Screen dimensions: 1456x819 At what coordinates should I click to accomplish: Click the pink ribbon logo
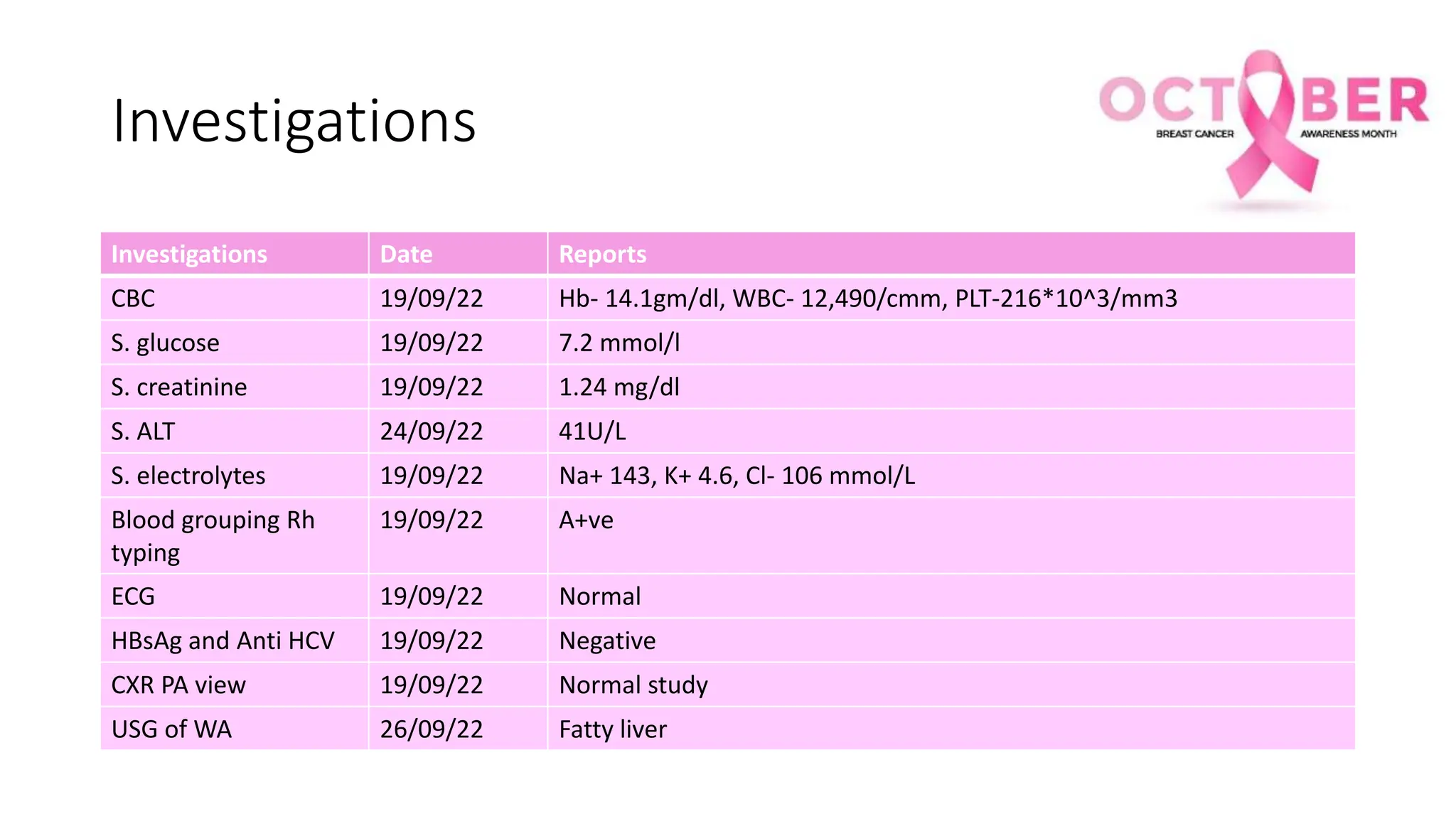pyautogui.click(x=1265, y=128)
